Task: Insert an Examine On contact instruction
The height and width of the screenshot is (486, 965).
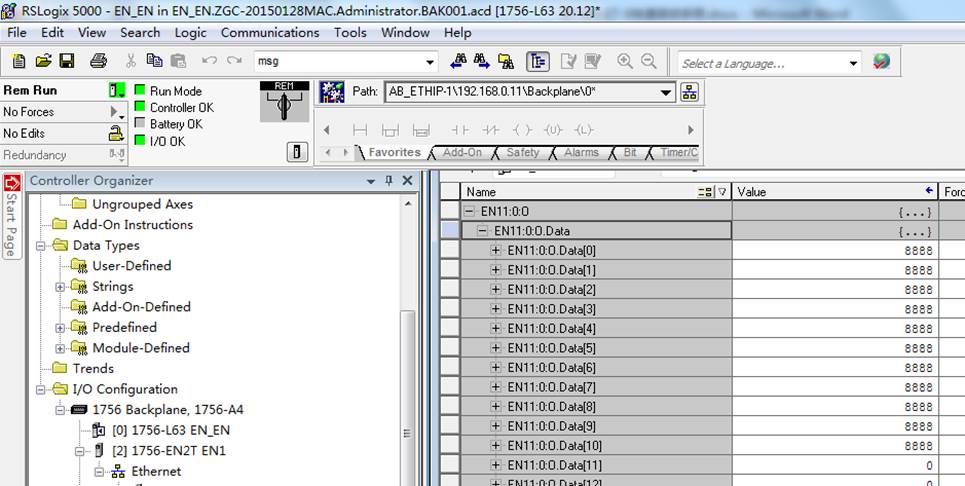Action: [x=458, y=130]
